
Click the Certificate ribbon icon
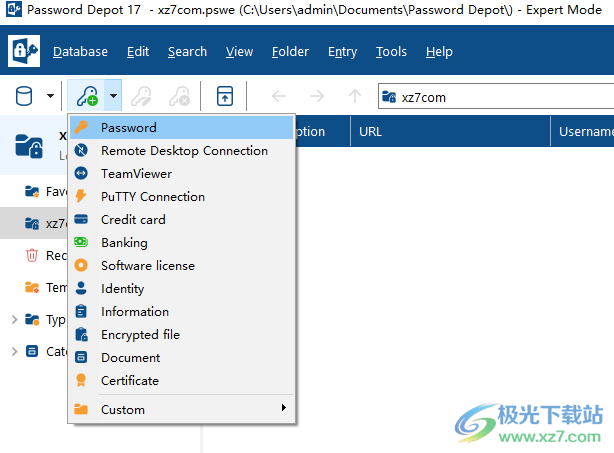[x=81, y=380]
